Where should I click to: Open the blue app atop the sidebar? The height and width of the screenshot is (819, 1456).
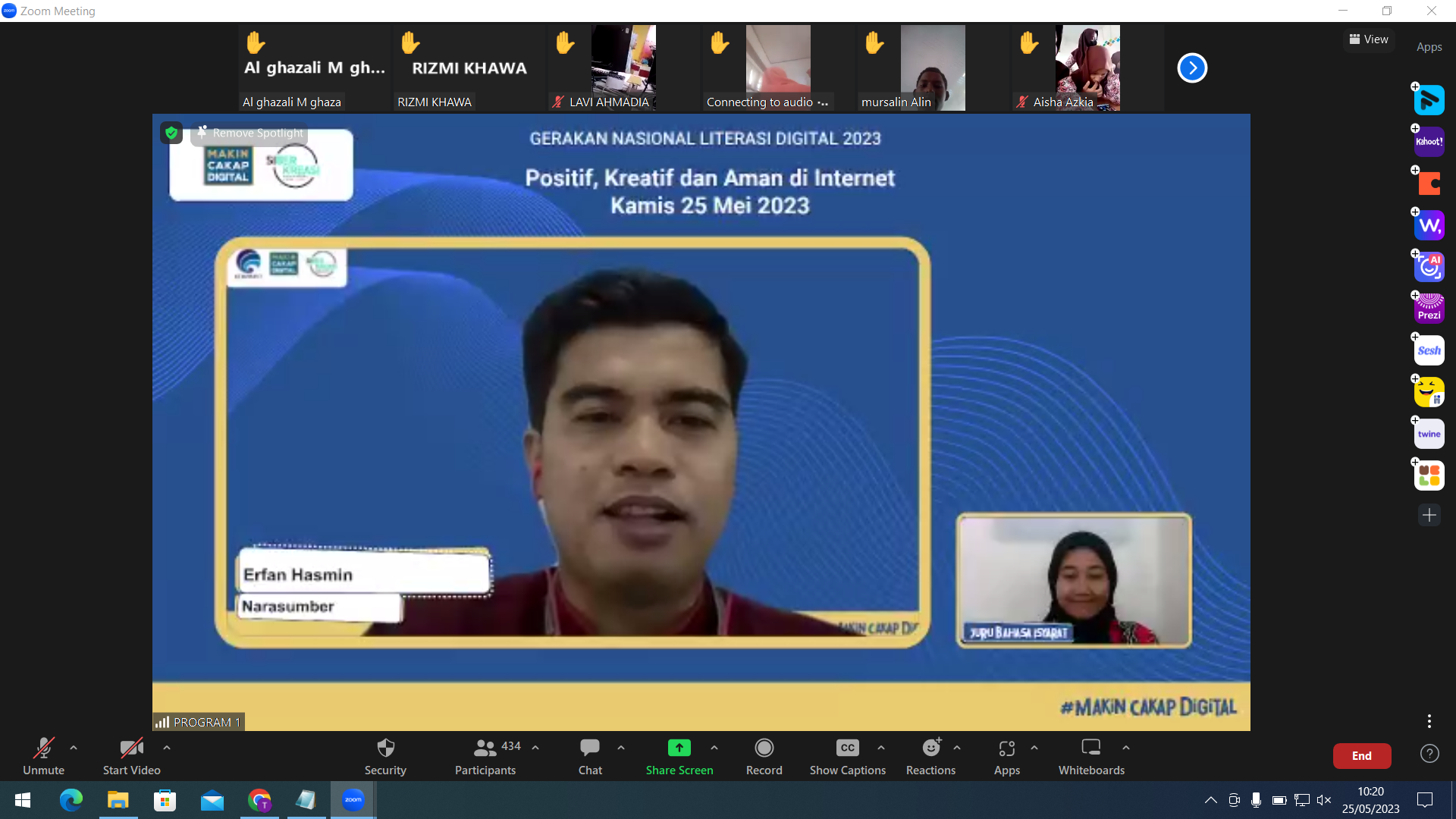[1429, 100]
